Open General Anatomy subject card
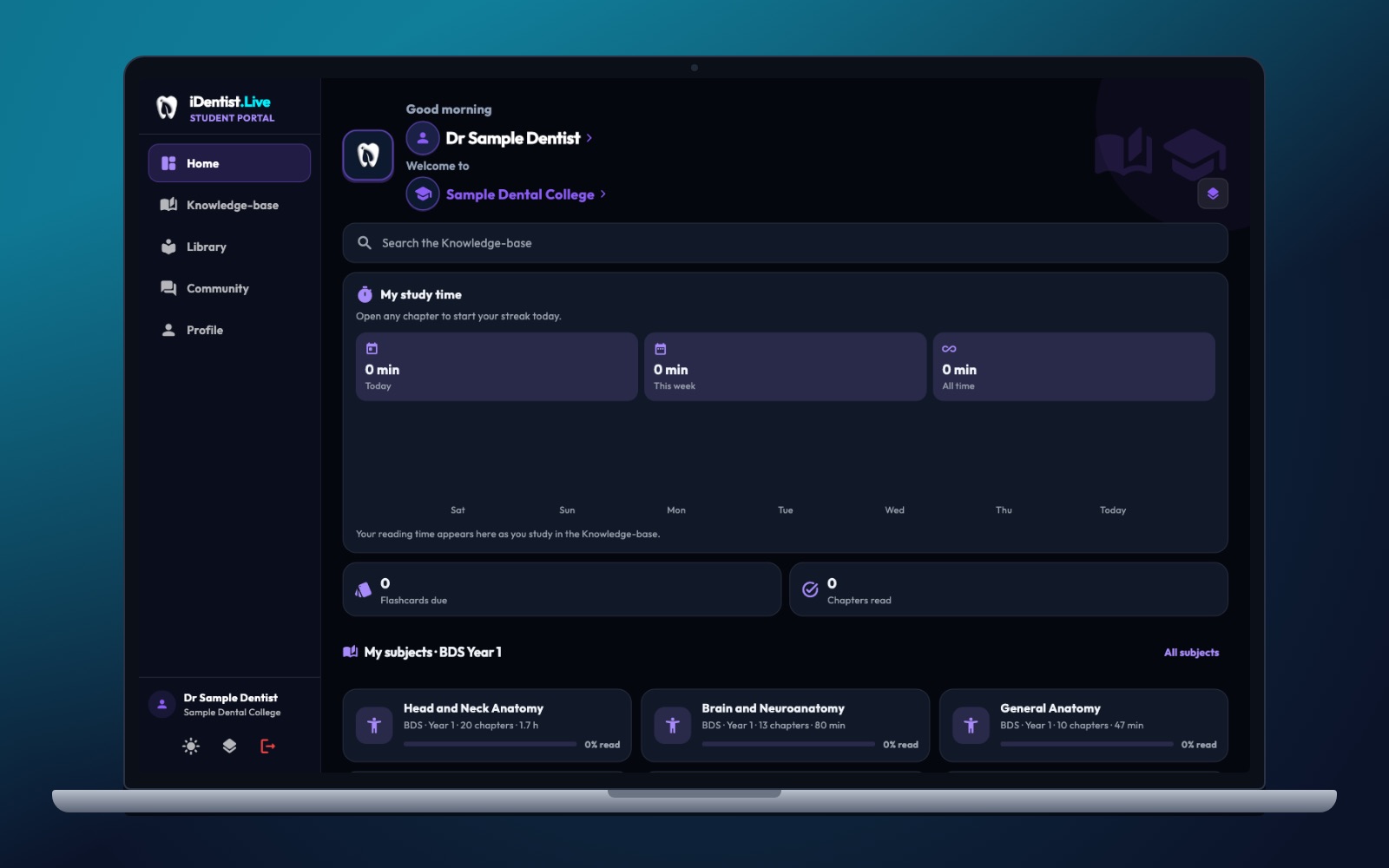The height and width of the screenshot is (868, 1389). click(x=1083, y=726)
